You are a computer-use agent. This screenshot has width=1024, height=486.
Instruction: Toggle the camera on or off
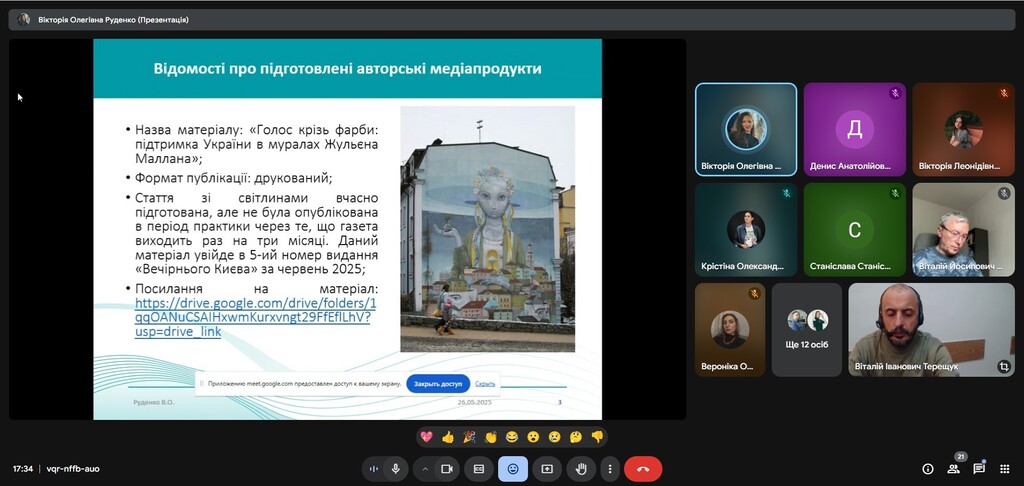447,468
